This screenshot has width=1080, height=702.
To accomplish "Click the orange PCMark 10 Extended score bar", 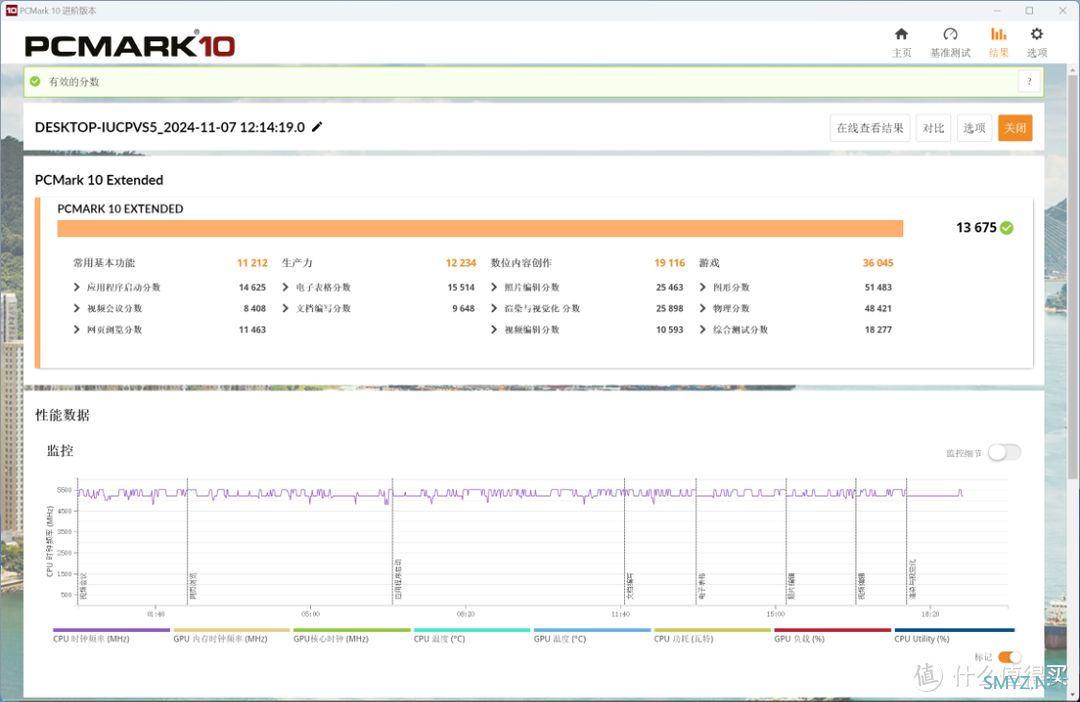I will point(480,229).
